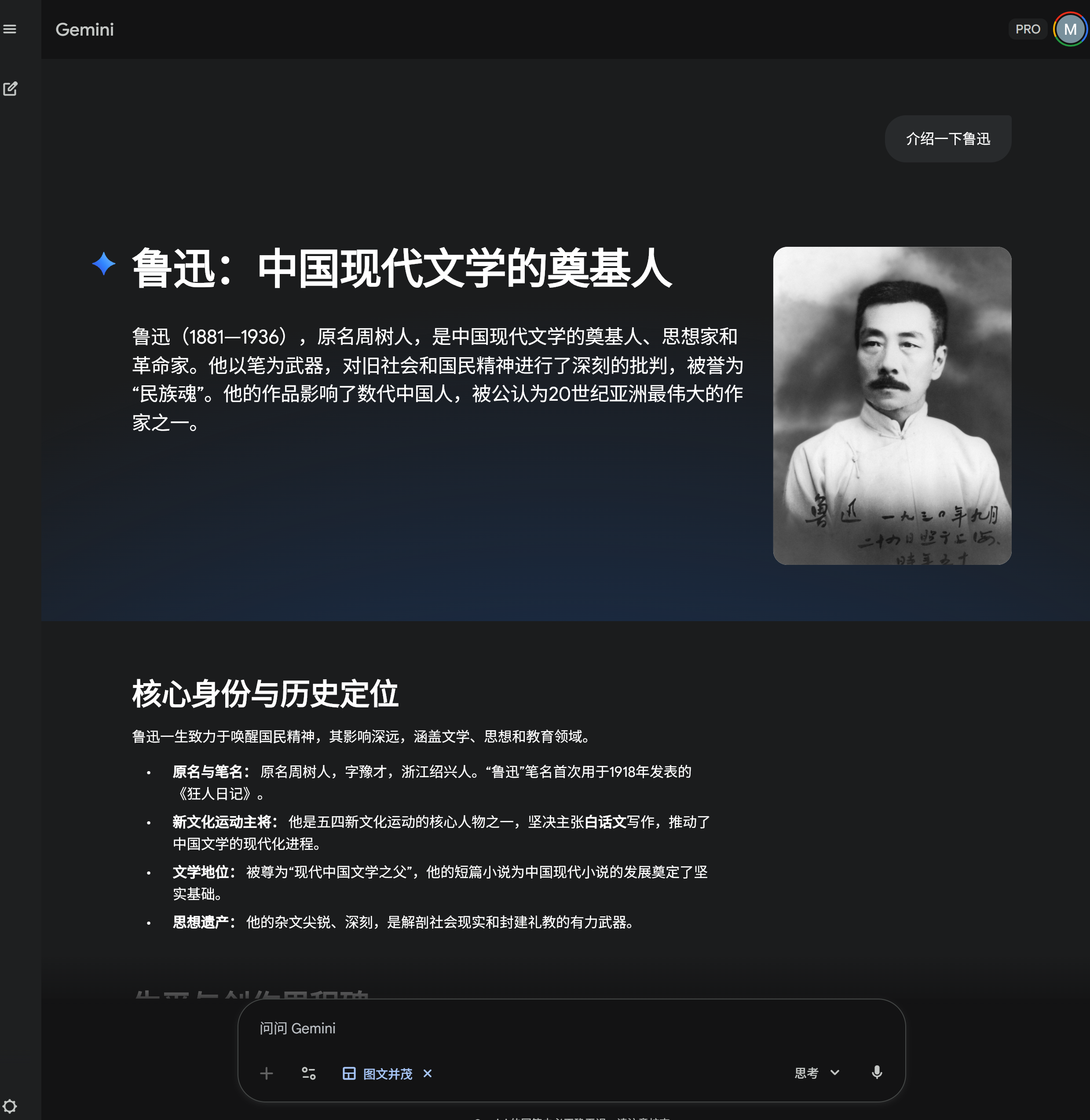
Task: Open the account menu via the M avatar
Action: (x=1069, y=29)
